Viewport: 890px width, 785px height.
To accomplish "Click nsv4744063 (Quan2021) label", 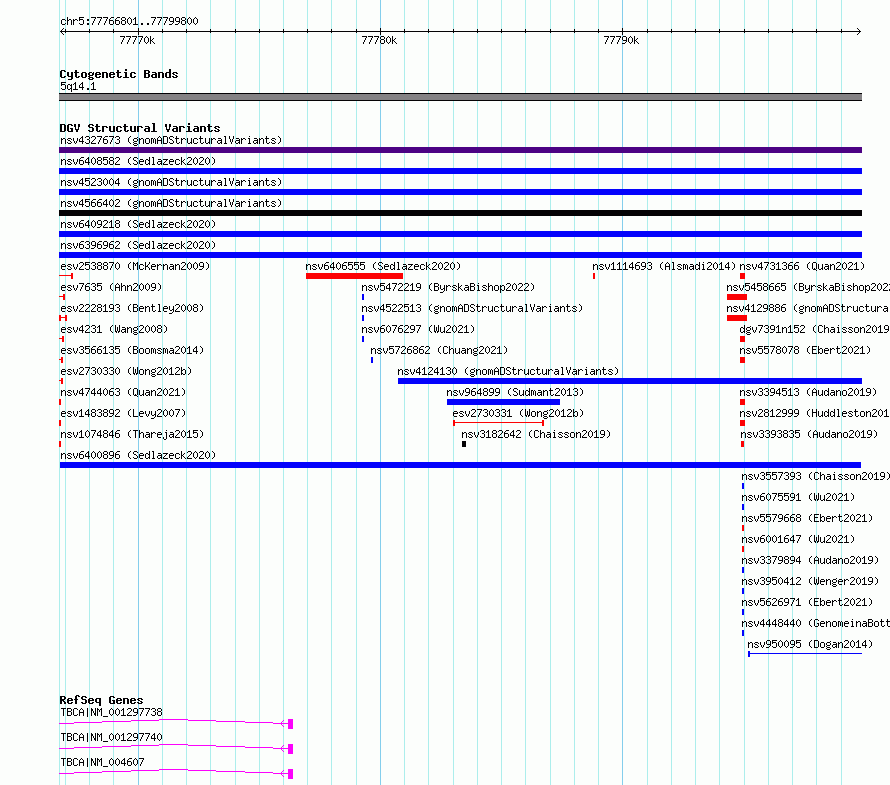I will coord(123,392).
